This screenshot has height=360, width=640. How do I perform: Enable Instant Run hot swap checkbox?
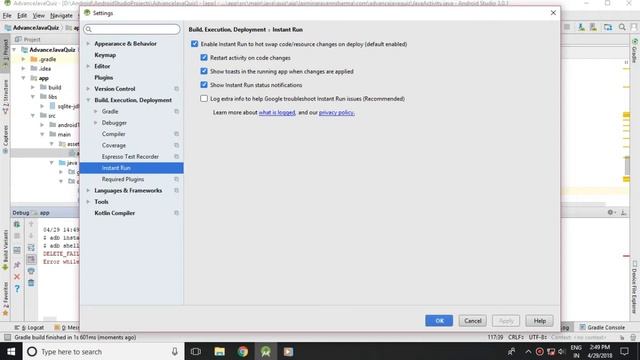pyautogui.click(x=195, y=44)
